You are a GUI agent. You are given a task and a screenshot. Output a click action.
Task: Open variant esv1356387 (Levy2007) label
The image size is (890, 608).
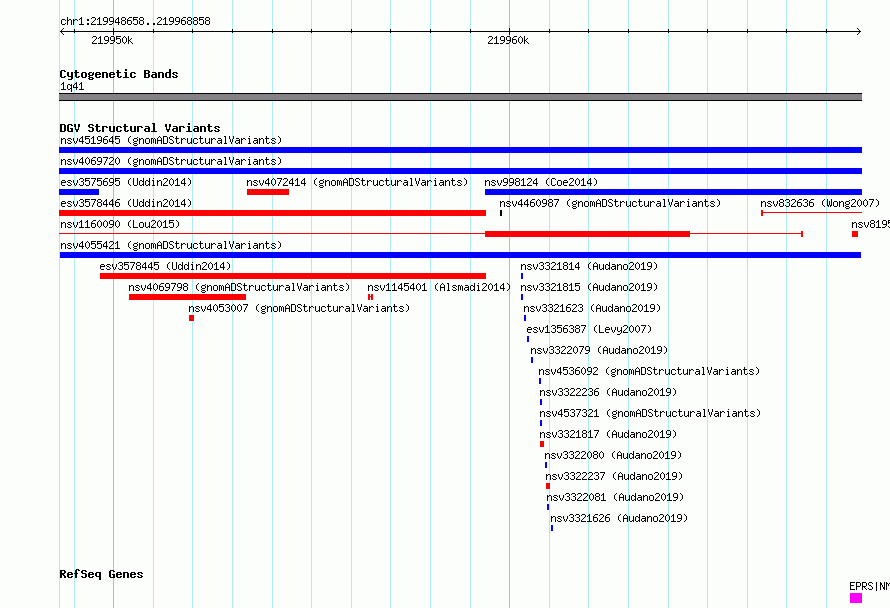(589, 329)
